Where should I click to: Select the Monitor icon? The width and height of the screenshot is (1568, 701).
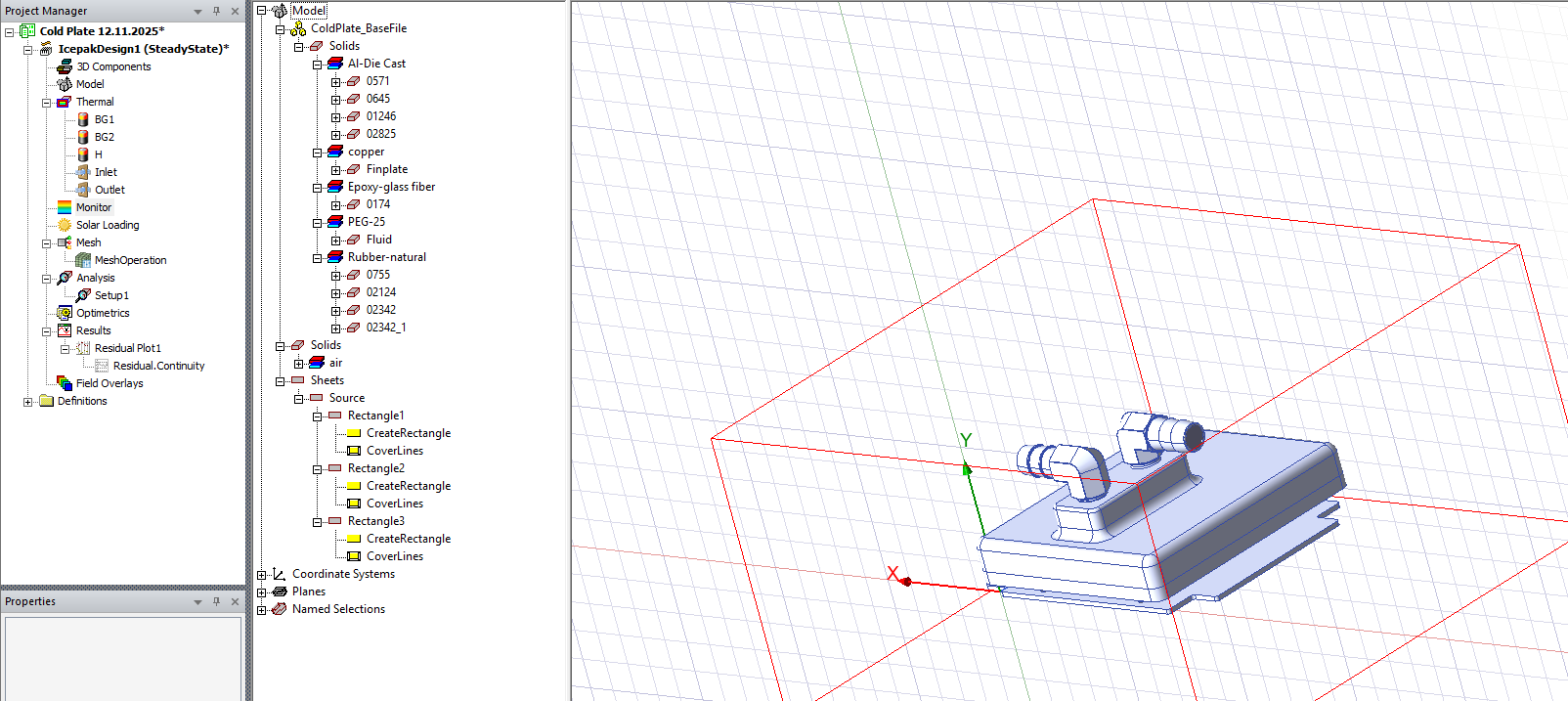coord(65,207)
